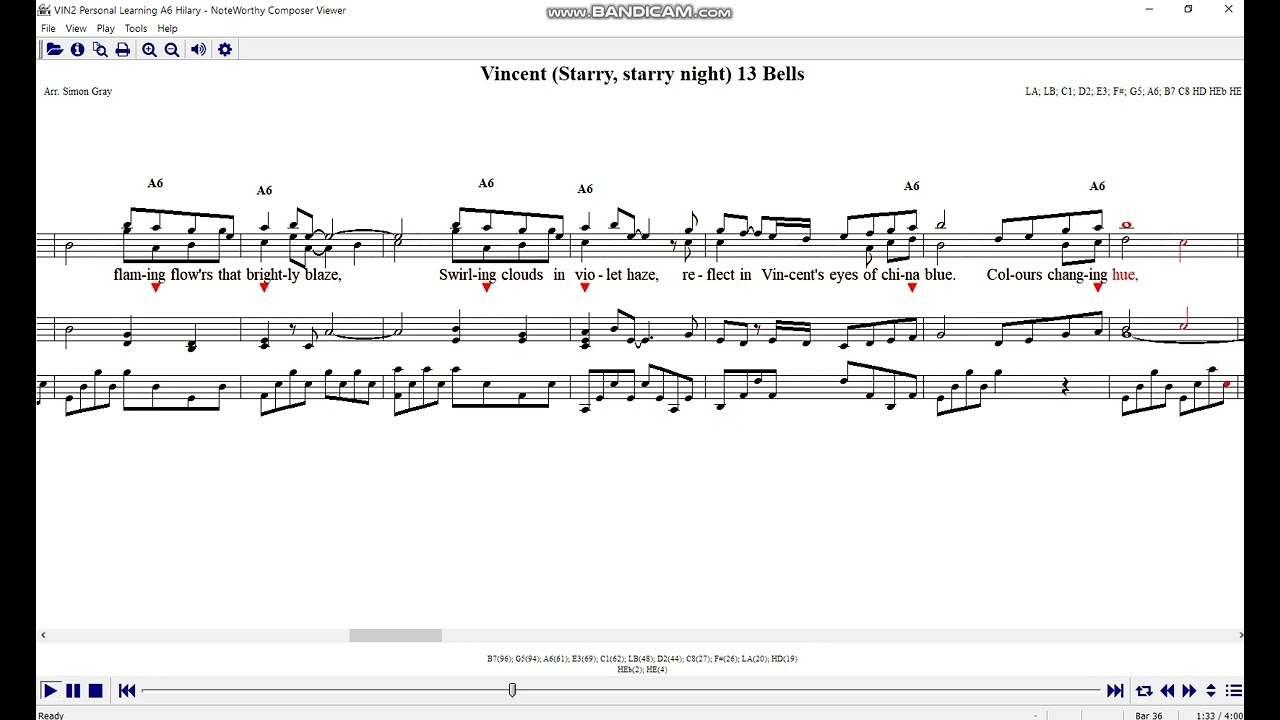1280x720 pixels.
Task: Open the file info icon
Action: [77, 50]
